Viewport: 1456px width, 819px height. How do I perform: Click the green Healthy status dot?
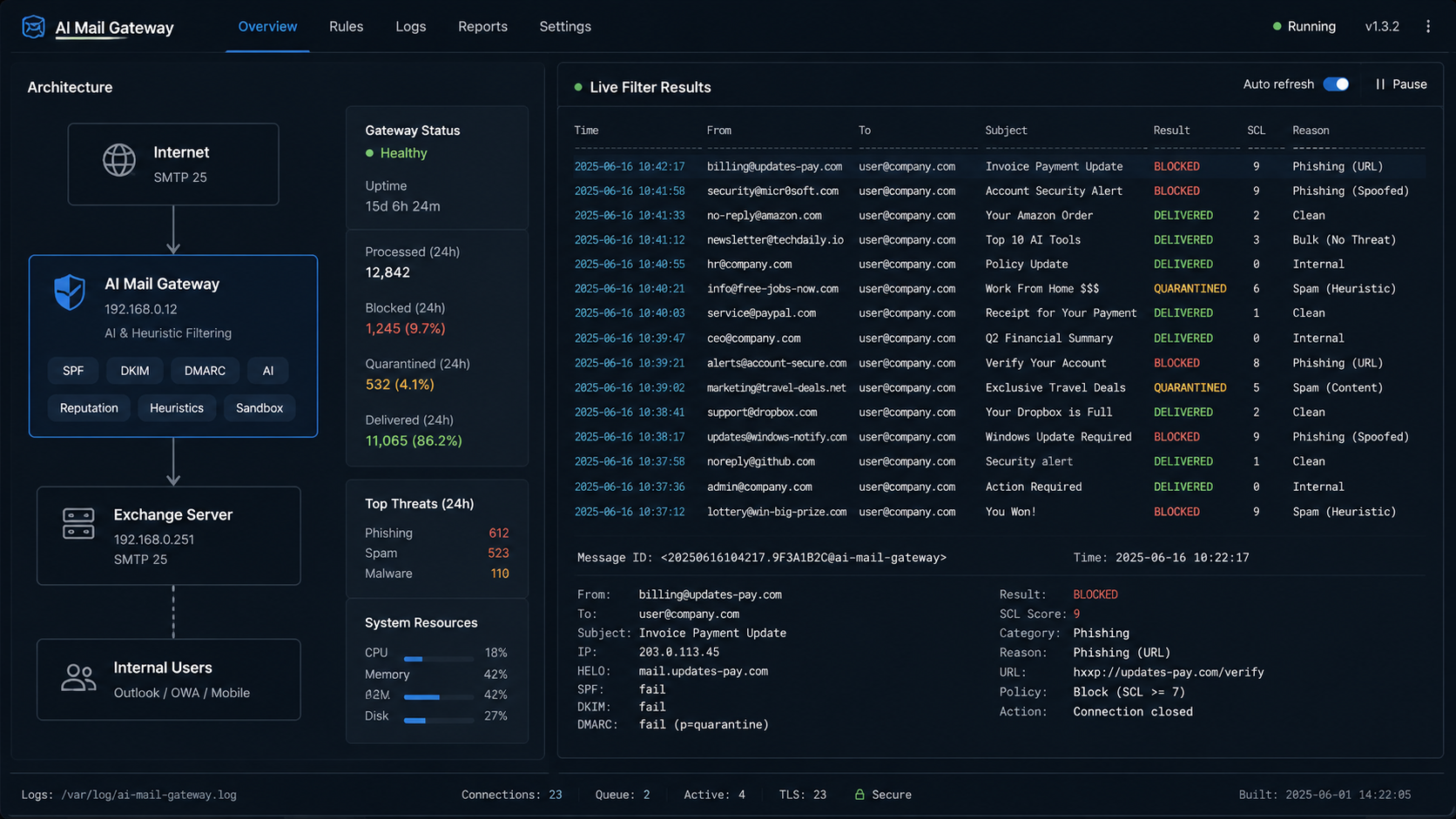[x=369, y=153]
